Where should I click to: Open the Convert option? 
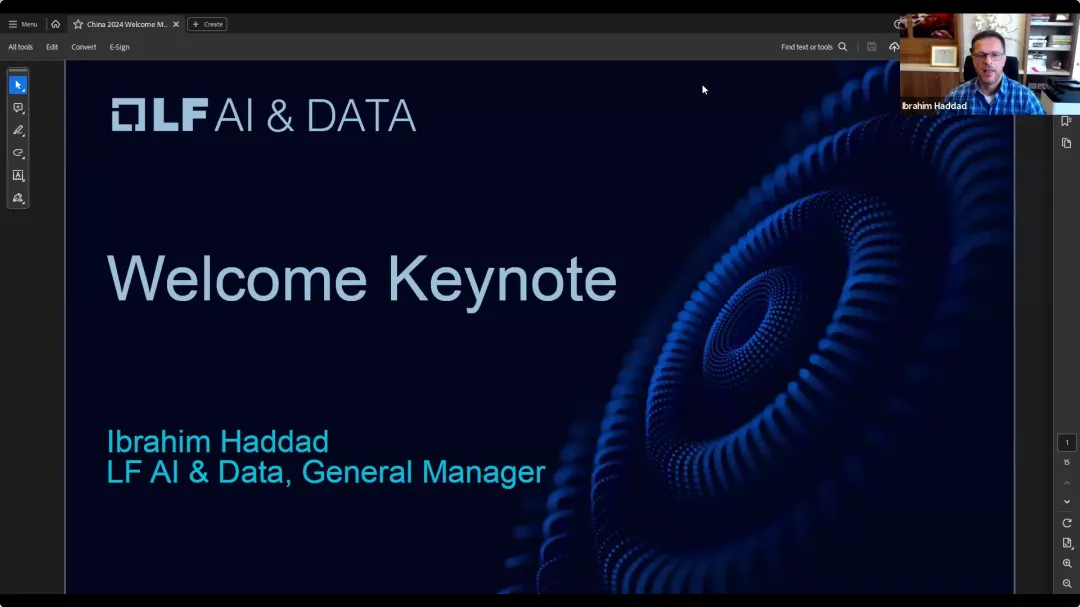pyautogui.click(x=83, y=47)
